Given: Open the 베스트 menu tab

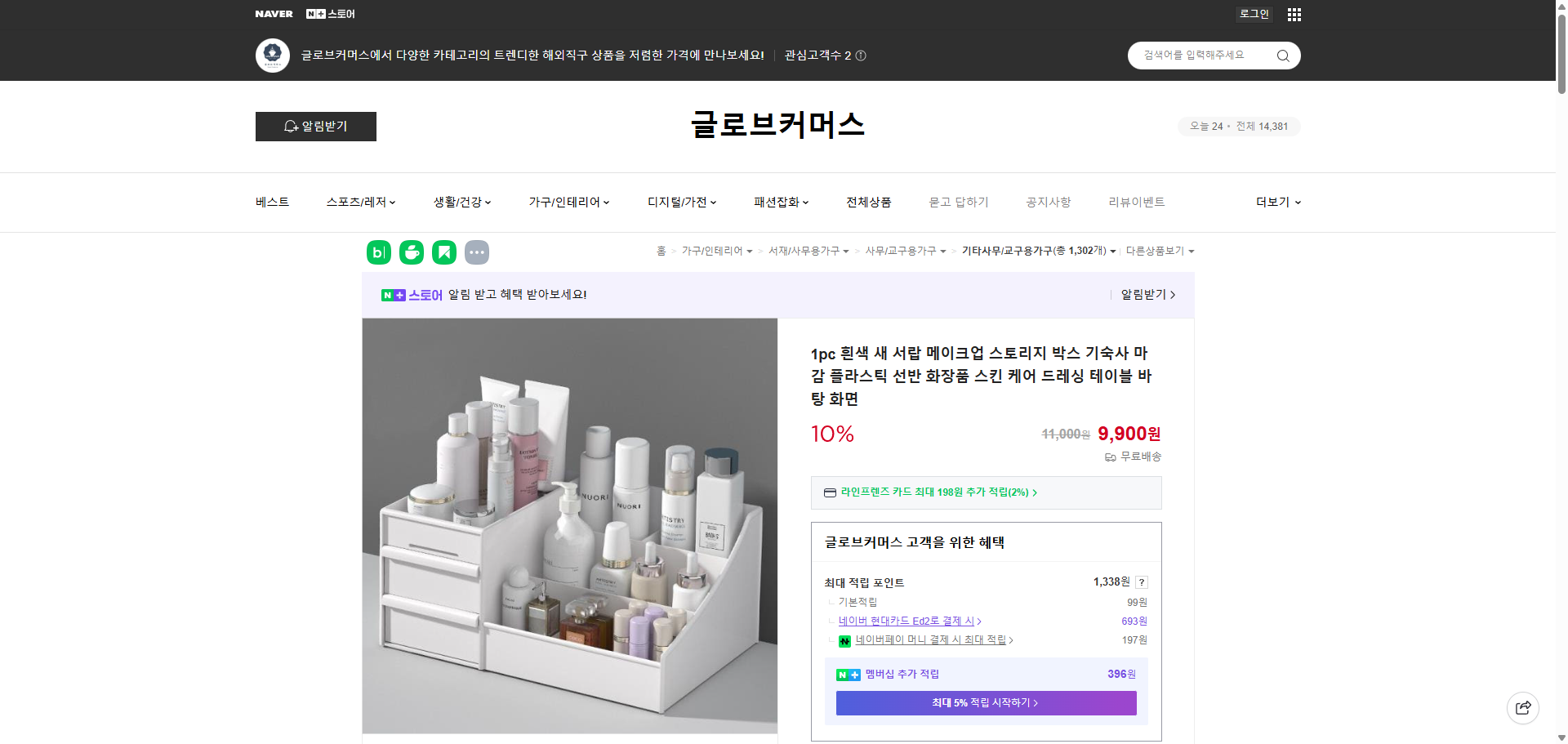Looking at the screenshot, I should pos(270,202).
